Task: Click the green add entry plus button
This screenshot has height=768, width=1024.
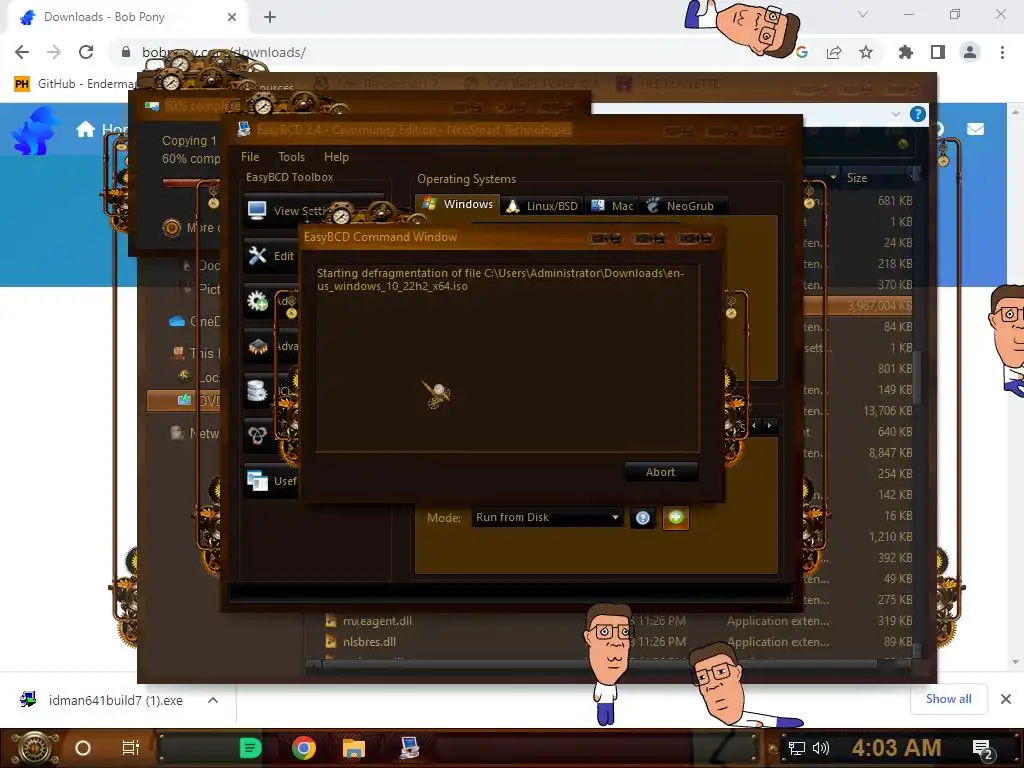Action: (676, 518)
